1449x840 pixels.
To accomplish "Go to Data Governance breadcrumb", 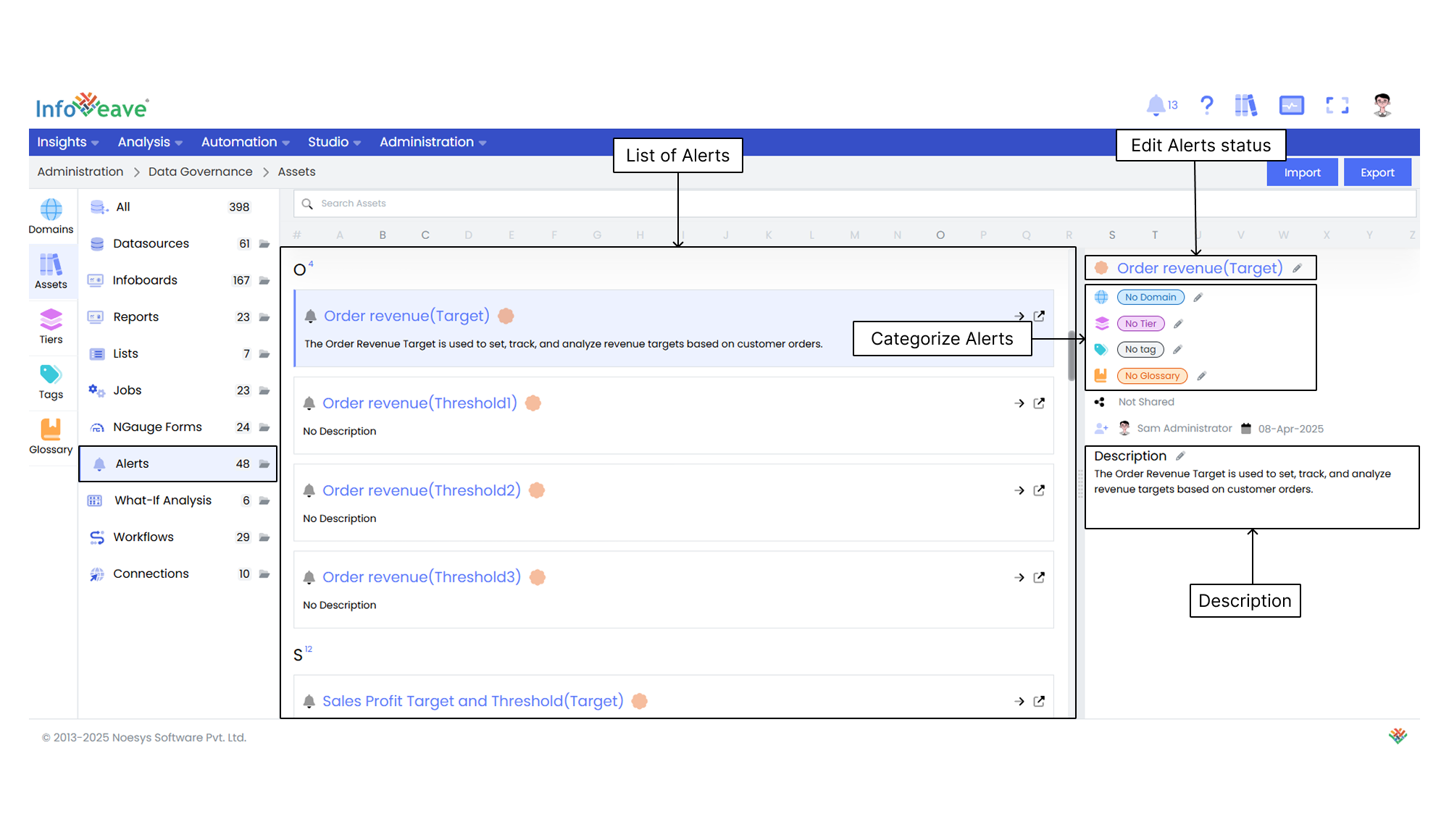I will coord(200,172).
